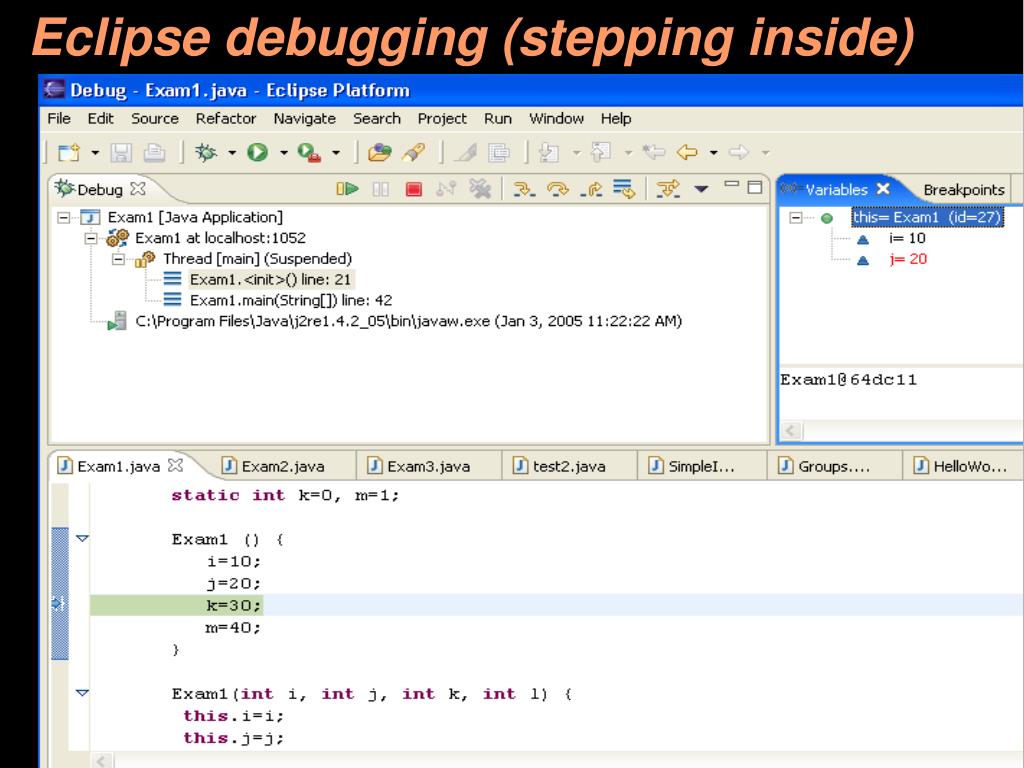
Task: Click the Disconnect icon in Debug view
Action: coord(446,189)
